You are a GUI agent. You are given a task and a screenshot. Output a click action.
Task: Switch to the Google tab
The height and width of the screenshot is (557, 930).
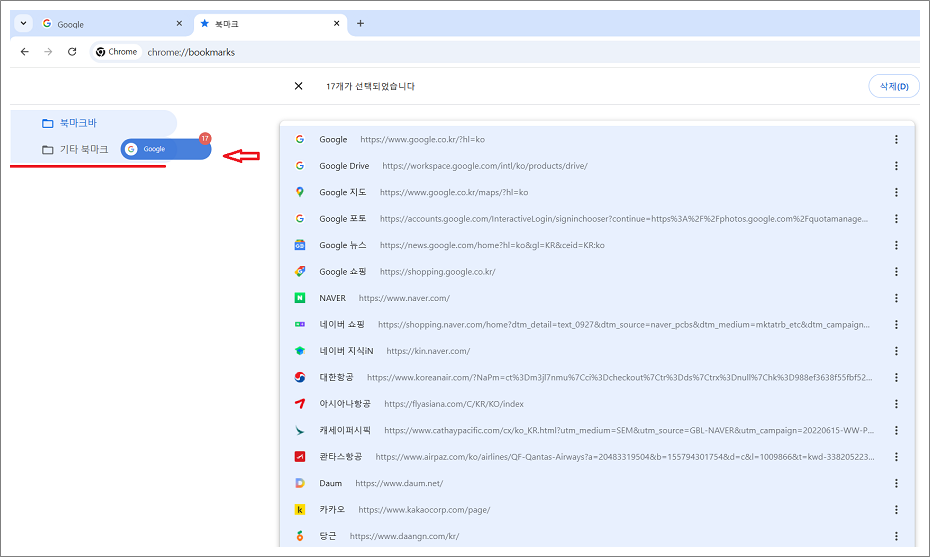pyautogui.click(x=113, y=24)
